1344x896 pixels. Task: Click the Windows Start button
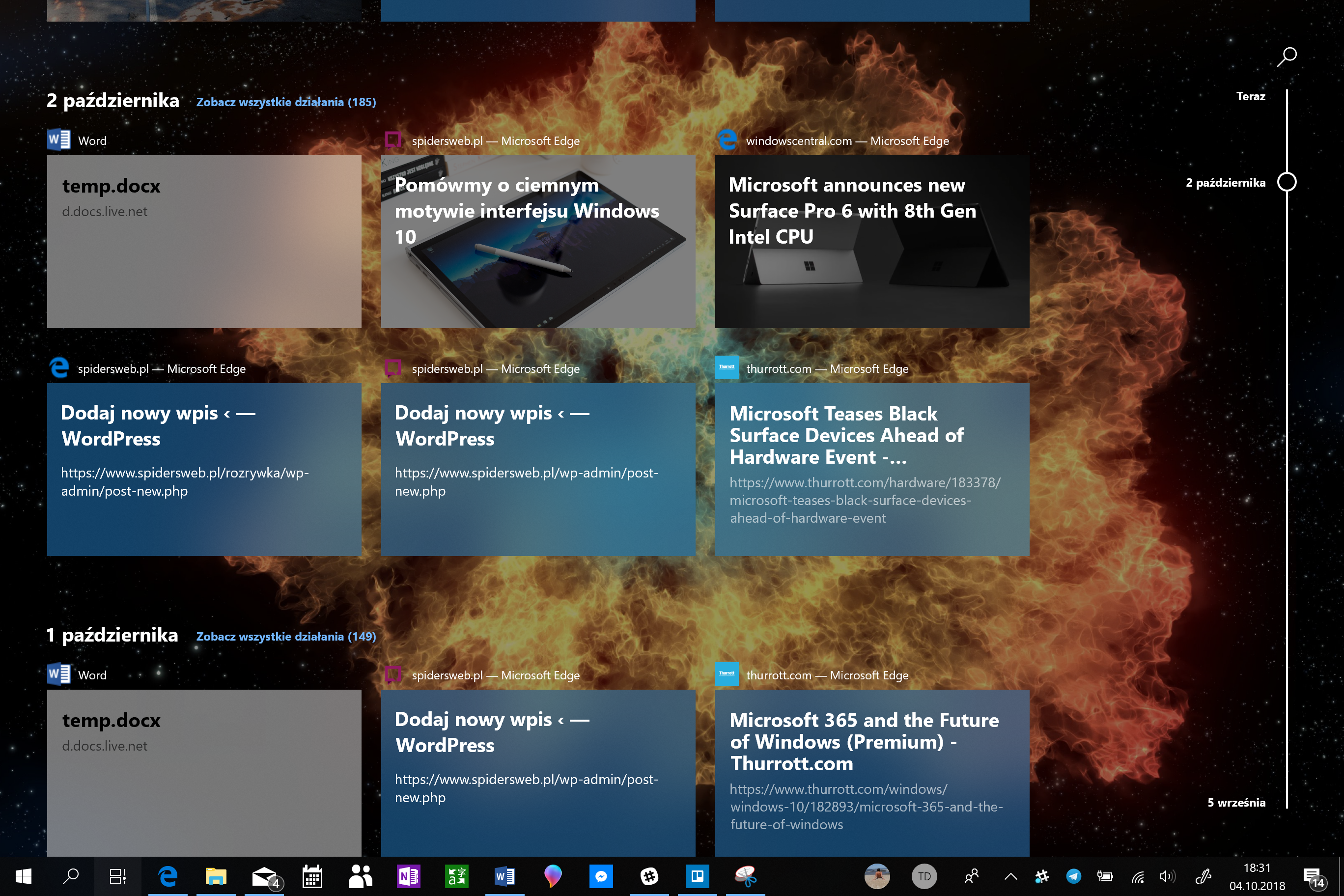(24, 876)
